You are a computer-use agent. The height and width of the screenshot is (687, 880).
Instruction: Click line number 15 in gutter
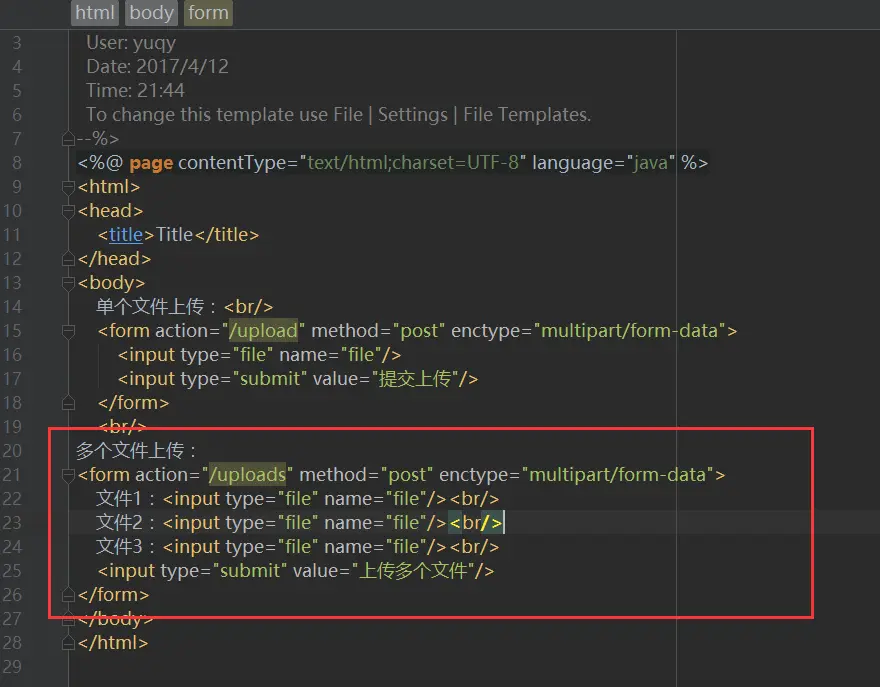pyautogui.click(x=12, y=331)
